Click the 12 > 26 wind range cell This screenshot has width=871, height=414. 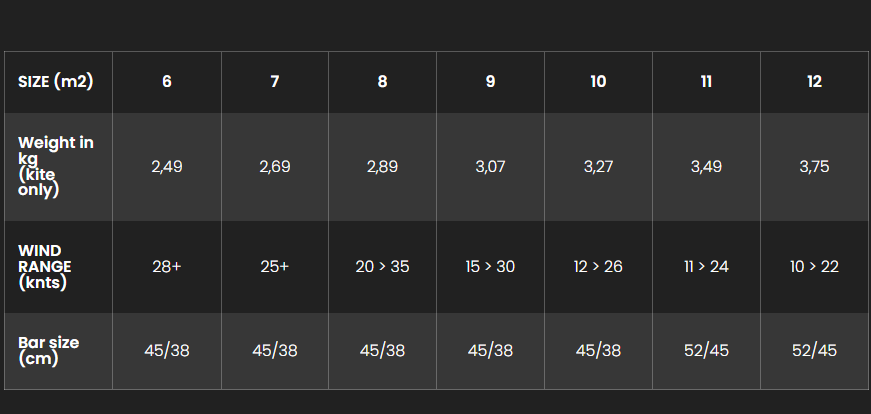pyautogui.click(x=598, y=267)
